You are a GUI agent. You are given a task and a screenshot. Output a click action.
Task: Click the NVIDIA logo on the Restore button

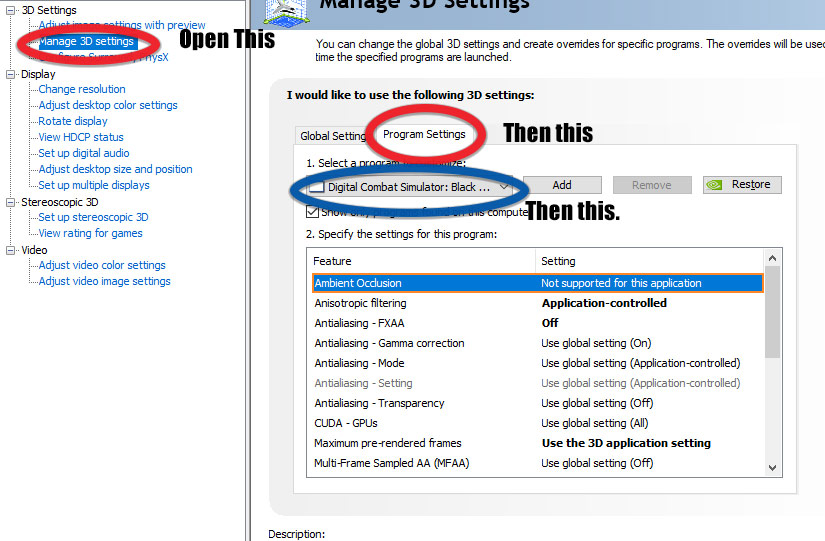click(x=714, y=185)
